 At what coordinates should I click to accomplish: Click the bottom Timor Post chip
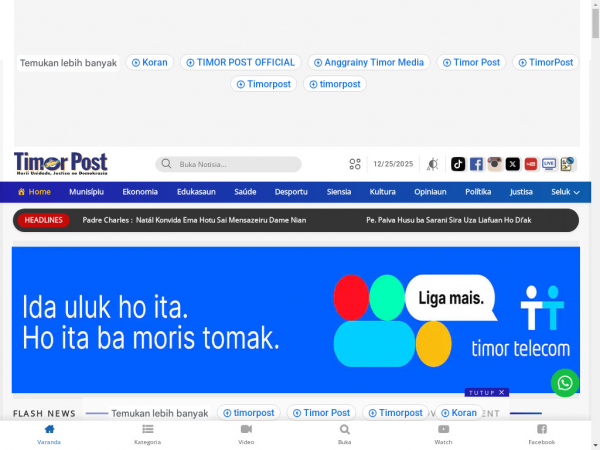tap(321, 413)
